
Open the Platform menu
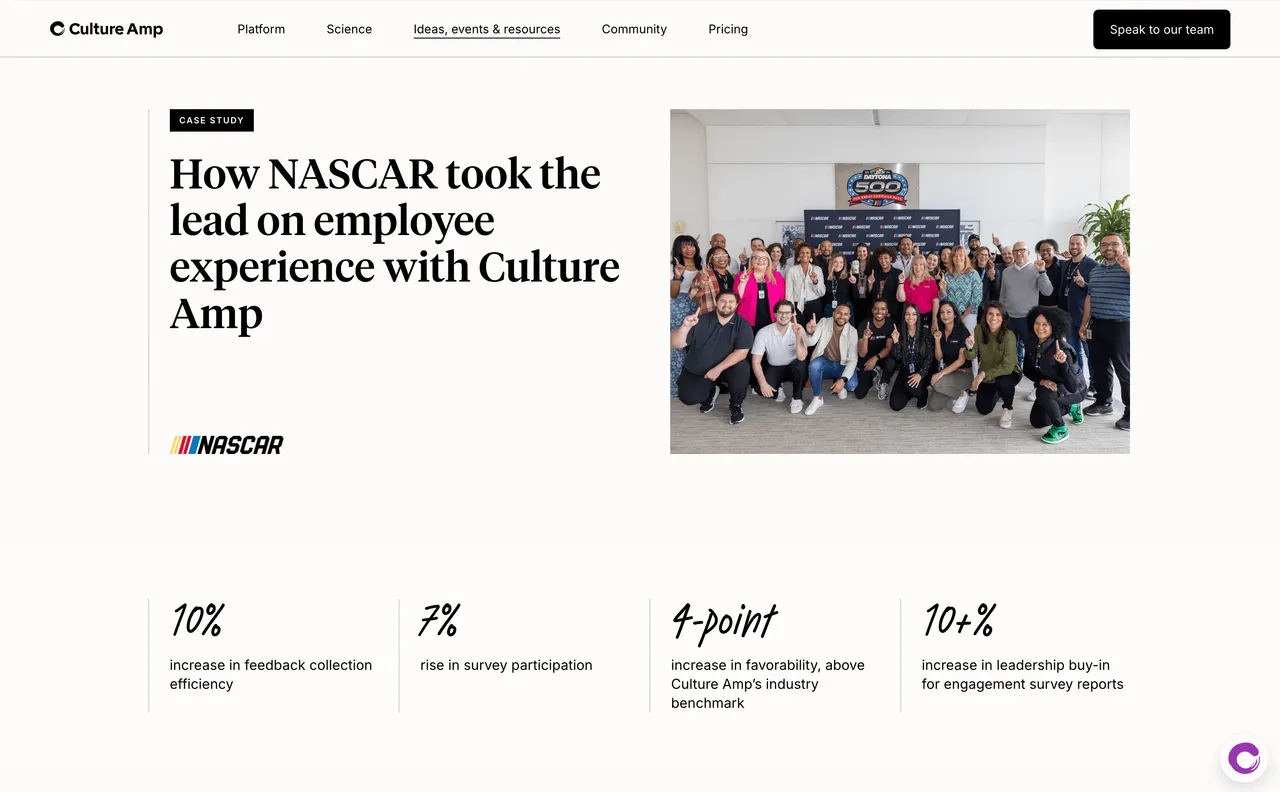pos(261,29)
